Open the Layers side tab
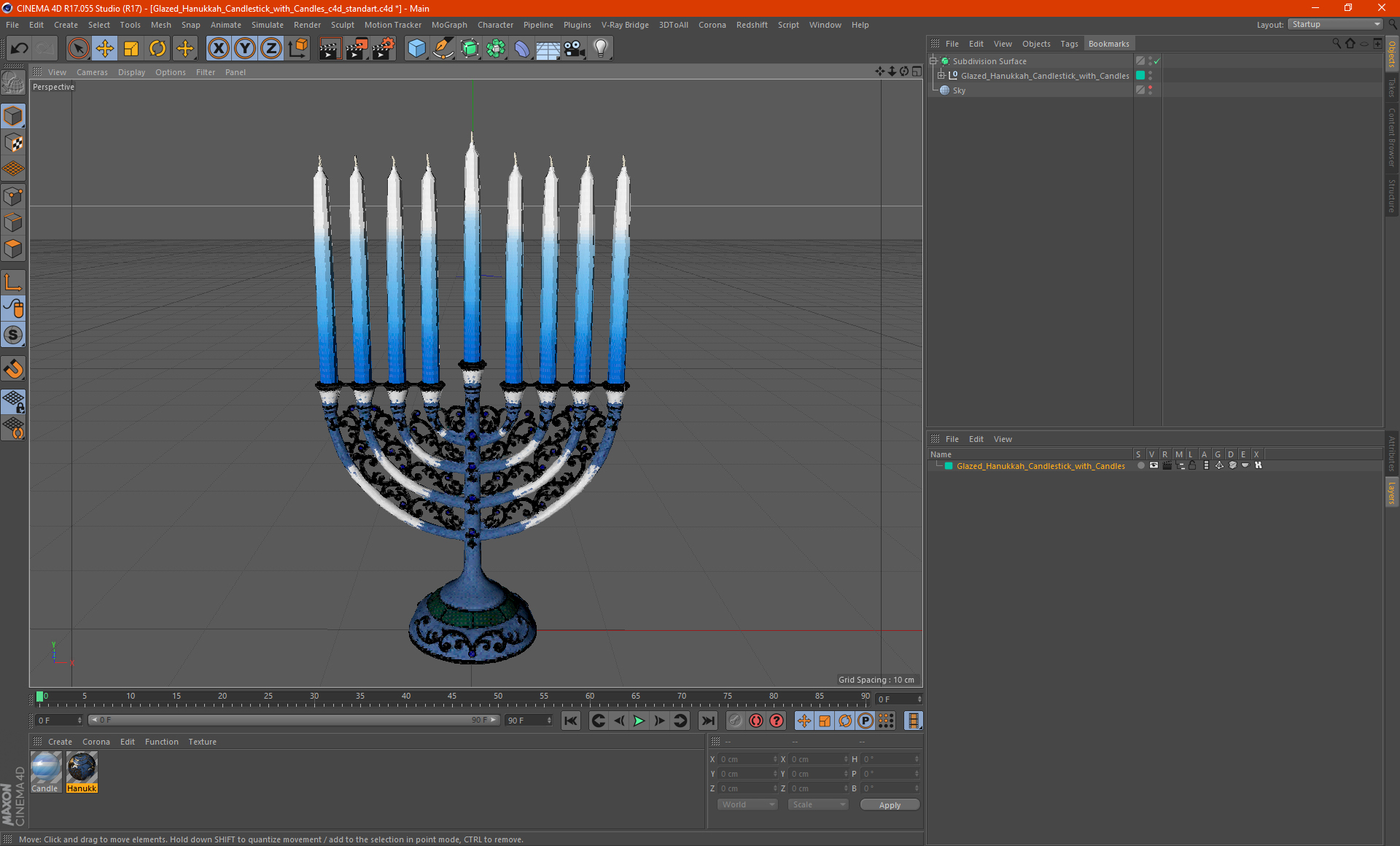Viewport: 1400px width, 846px height. 1391,492
